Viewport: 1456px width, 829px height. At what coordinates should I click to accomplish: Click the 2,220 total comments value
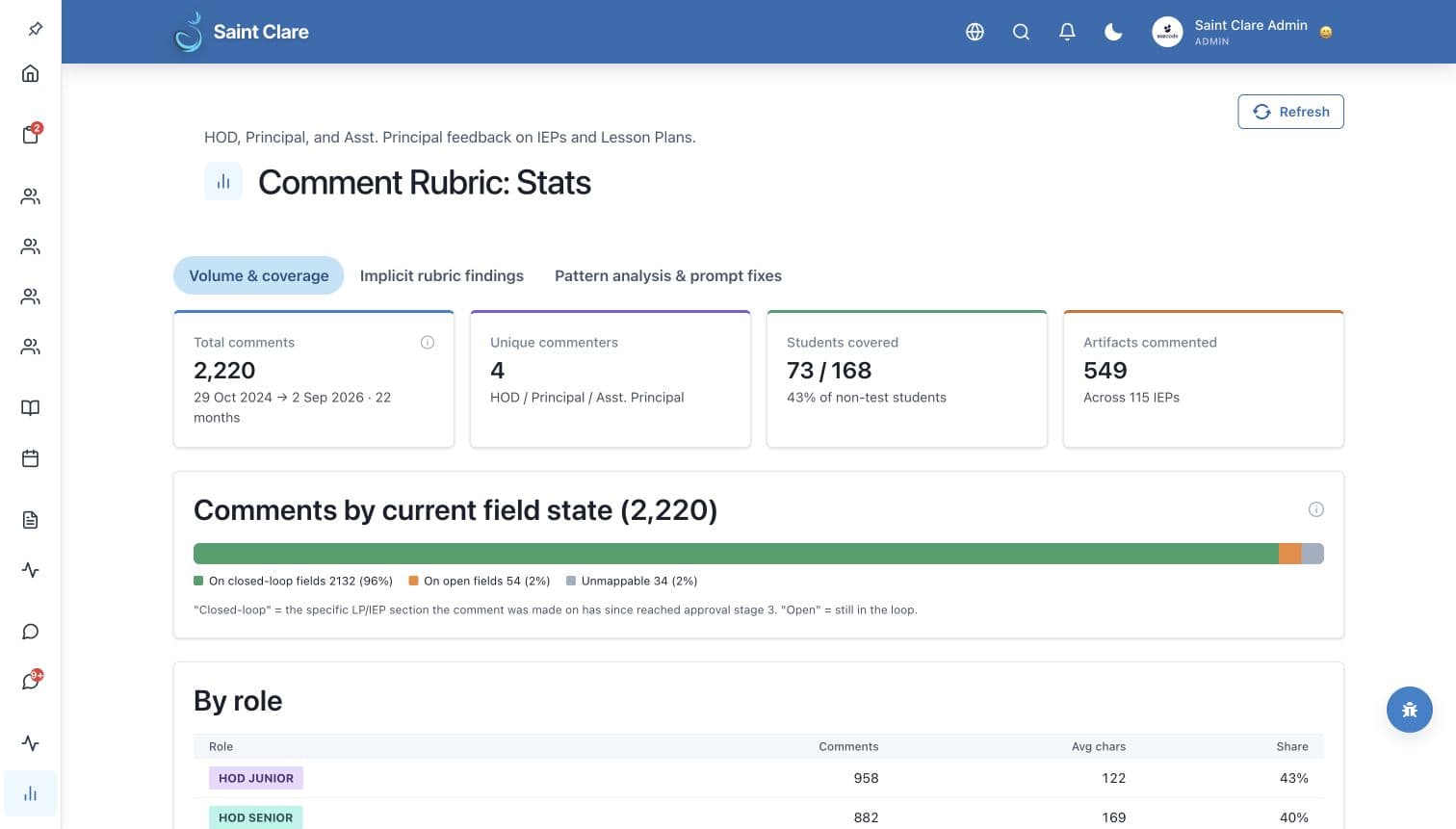coord(224,371)
